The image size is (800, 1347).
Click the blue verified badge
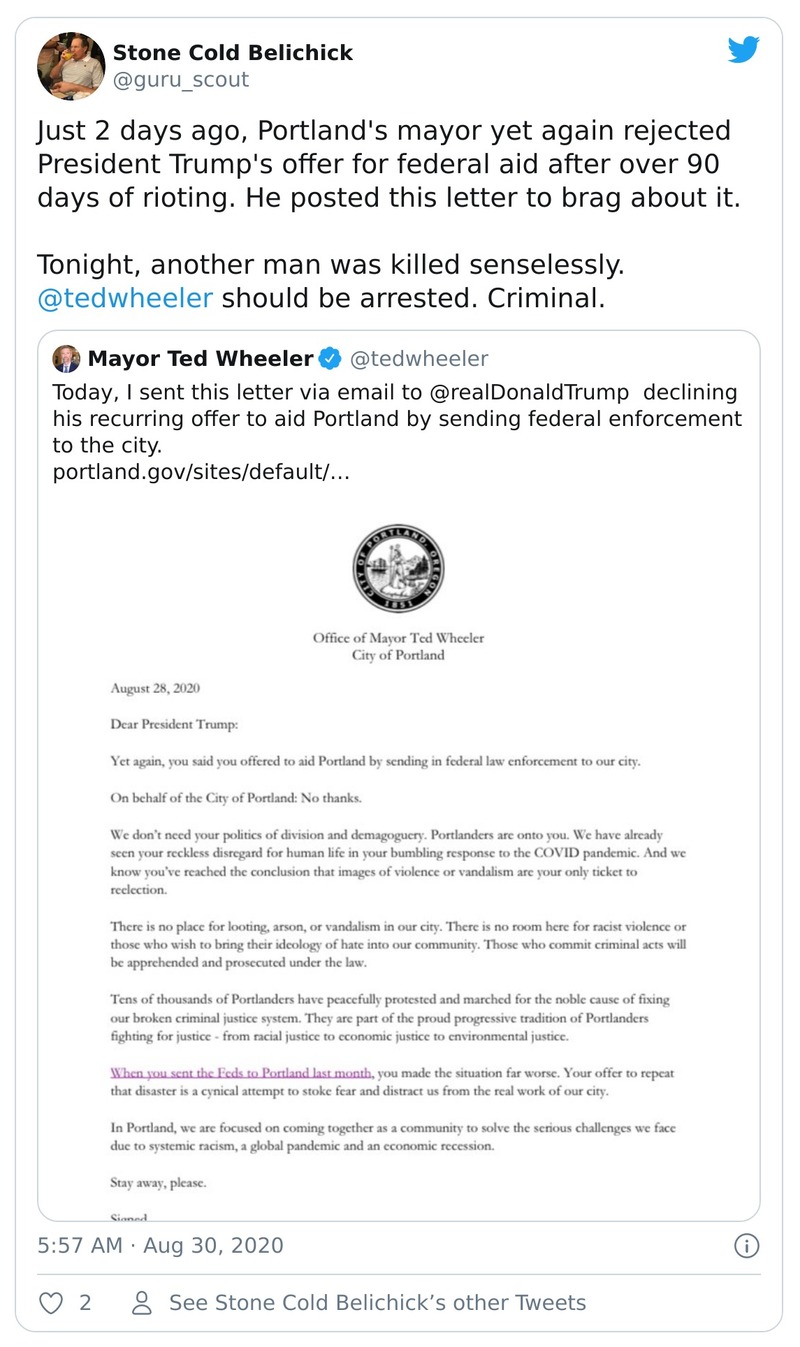330,359
